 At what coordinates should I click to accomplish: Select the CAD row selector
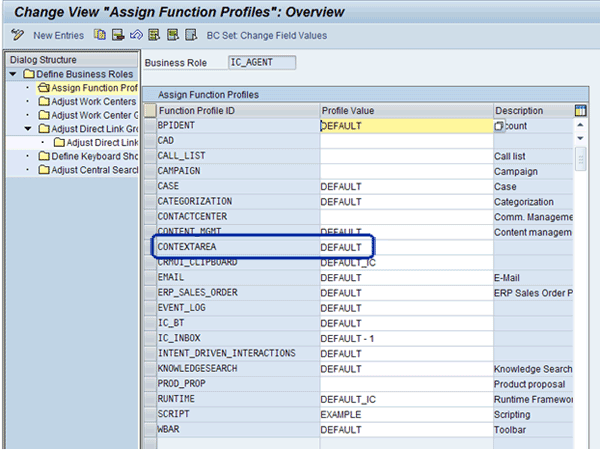[x=150, y=141]
